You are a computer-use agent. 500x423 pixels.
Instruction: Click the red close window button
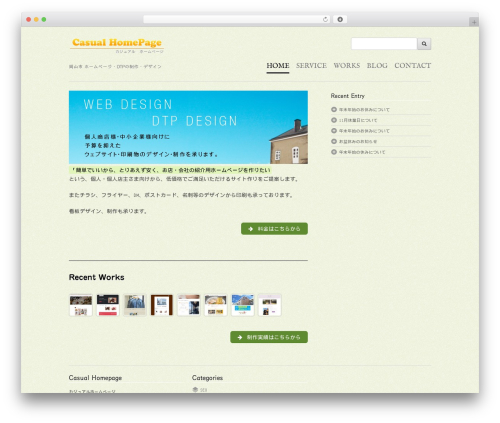pos(29,20)
